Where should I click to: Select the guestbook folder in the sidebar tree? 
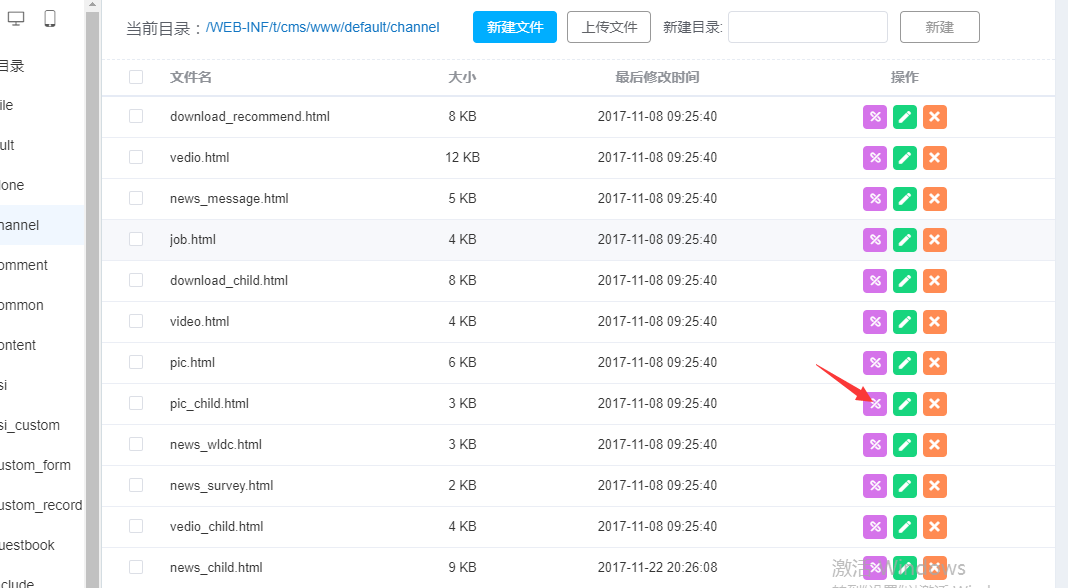point(27,546)
